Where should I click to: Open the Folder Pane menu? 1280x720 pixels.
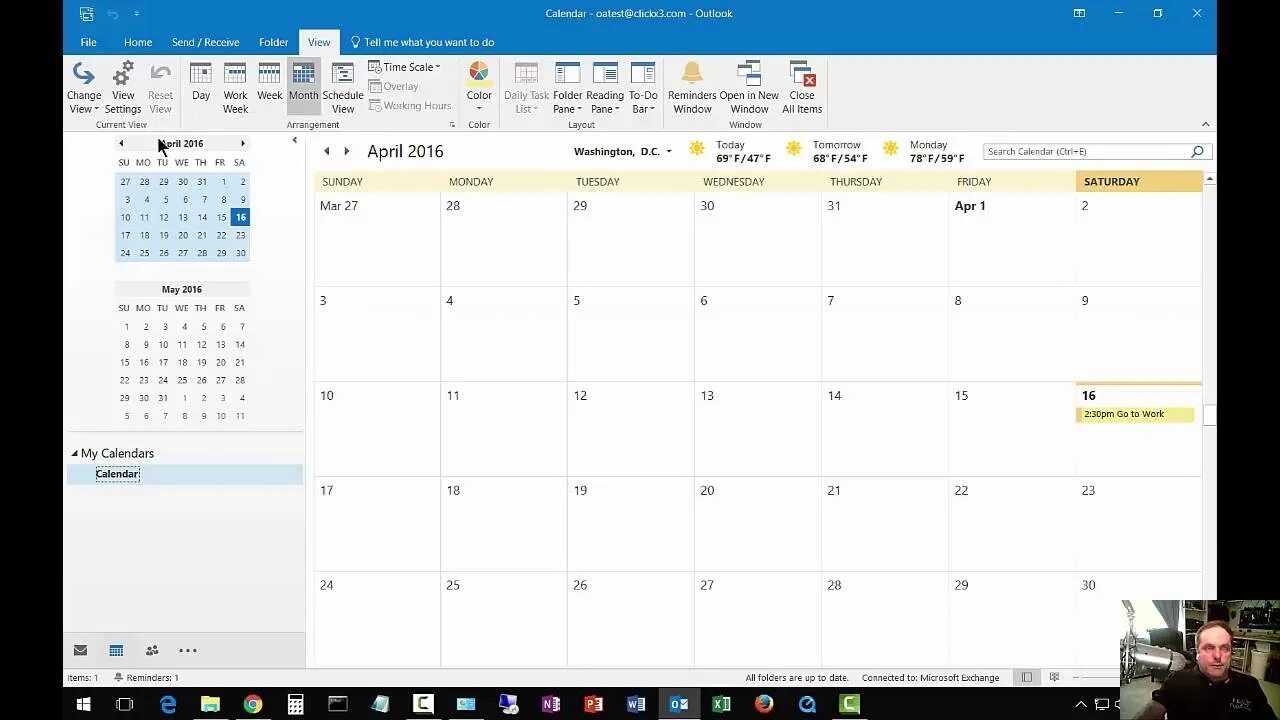pos(567,88)
